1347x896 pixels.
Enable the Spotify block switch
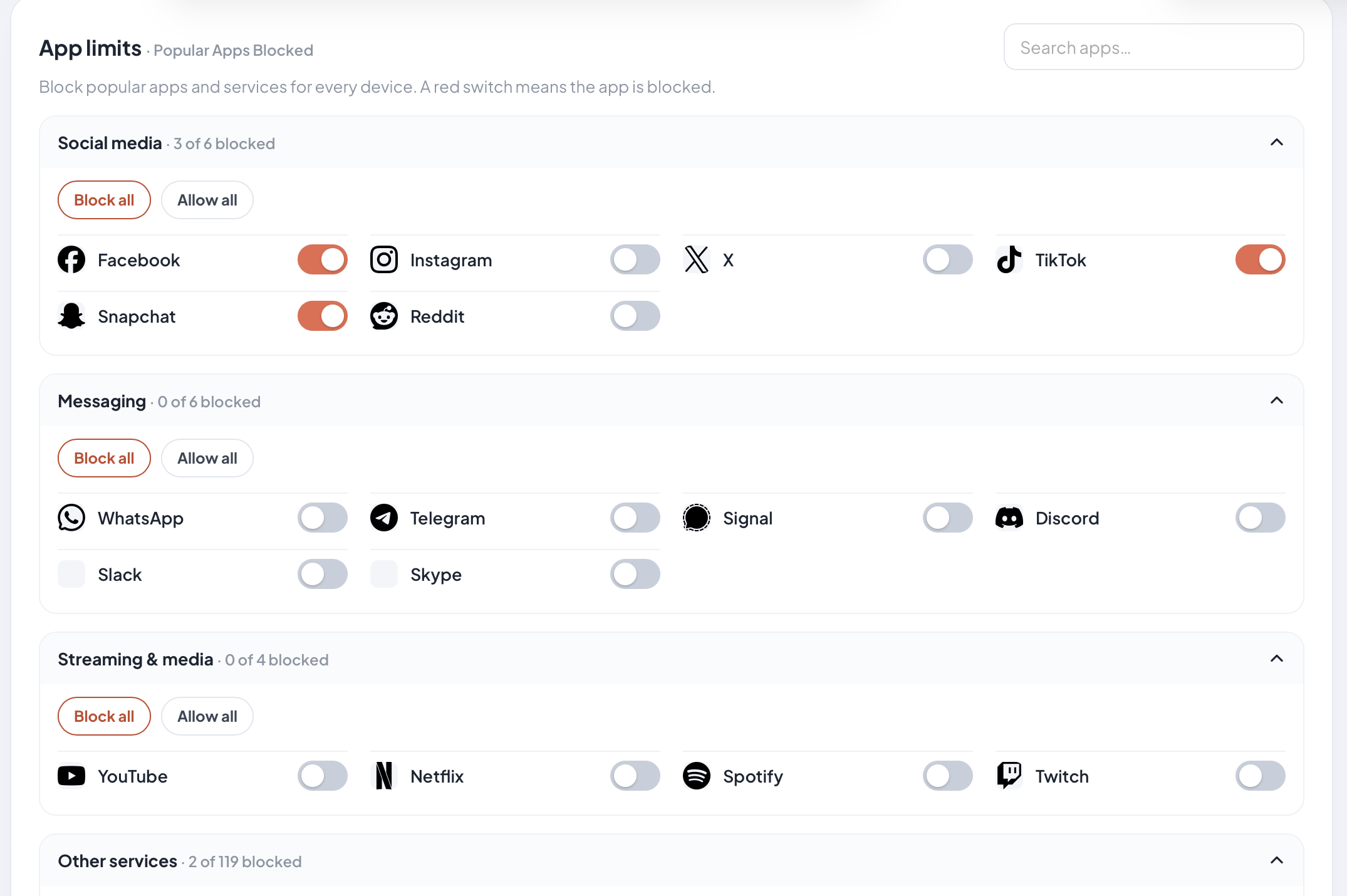[948, 776]
